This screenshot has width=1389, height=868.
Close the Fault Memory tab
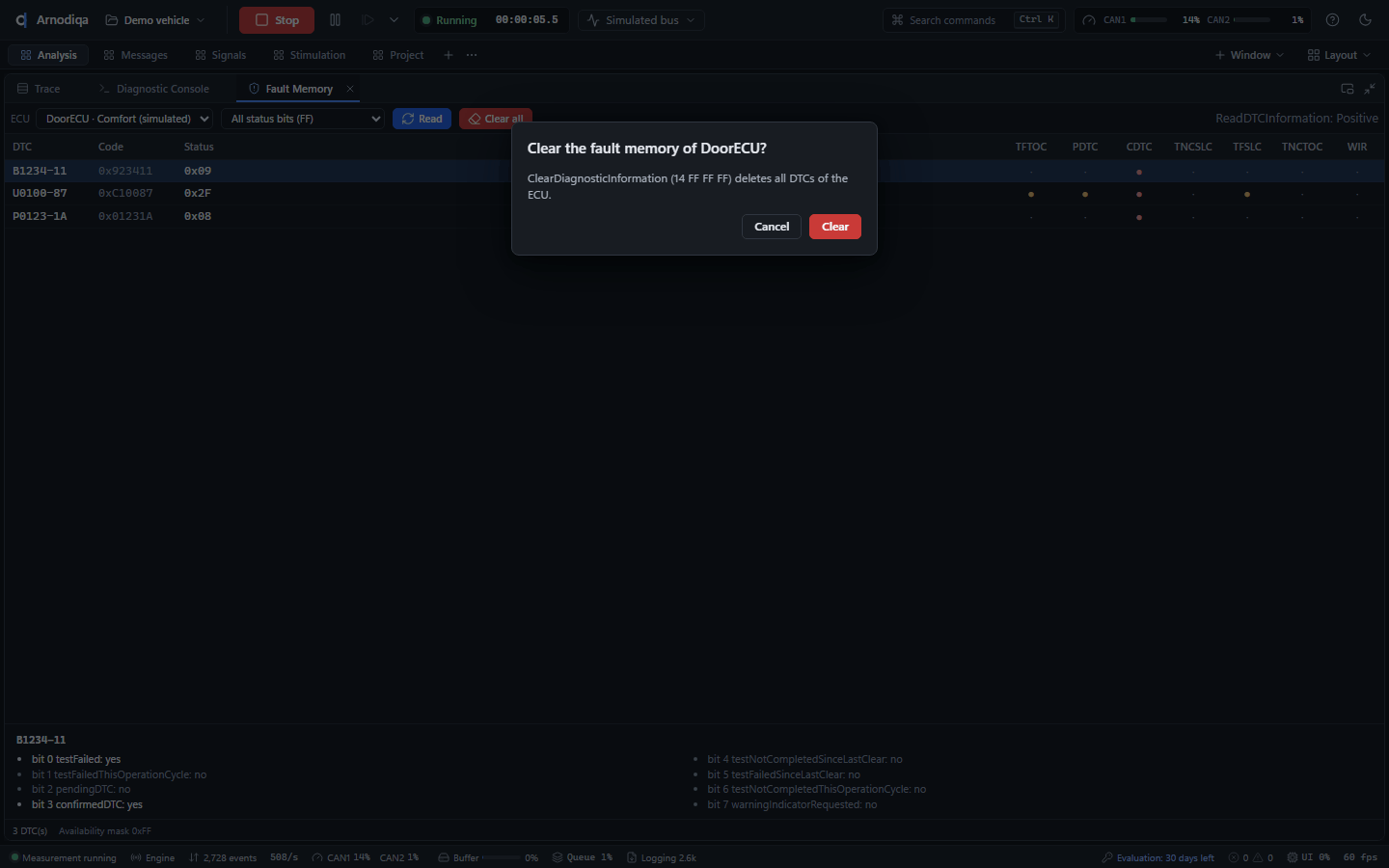(350, 89)
